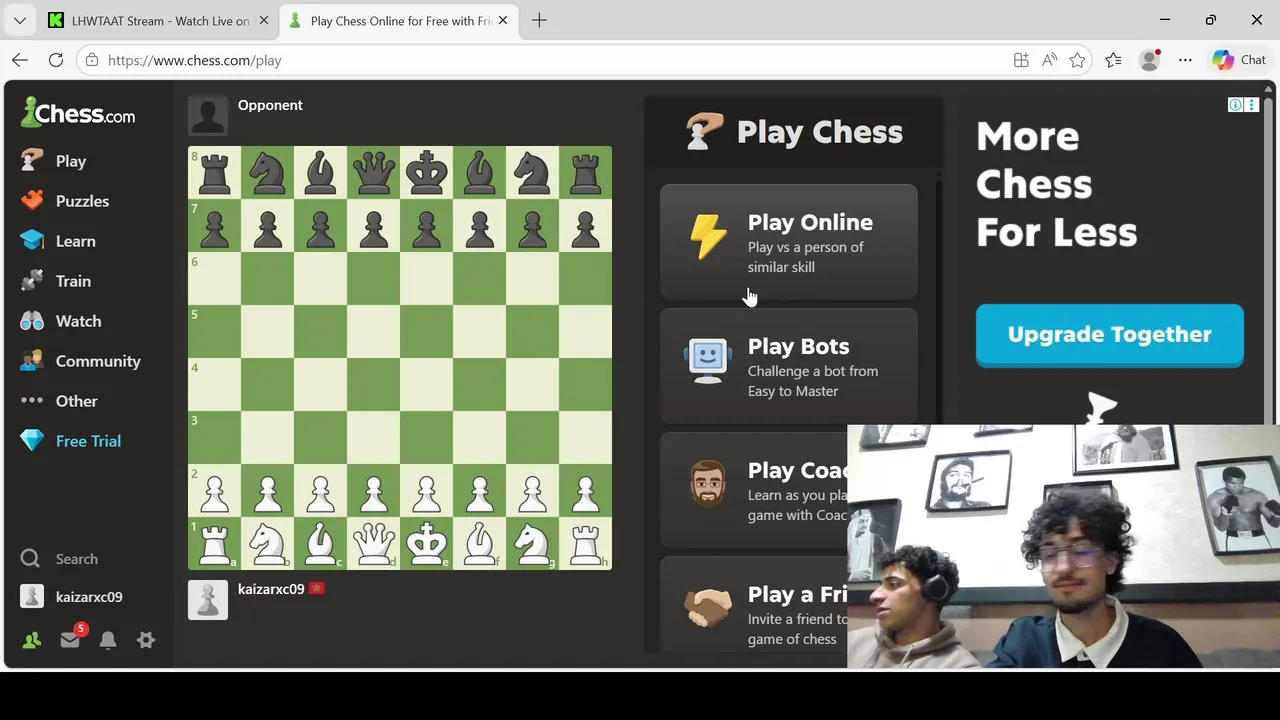1280x720 pixels.
Task: Click the black queen on d8
Action: [373, 172]
